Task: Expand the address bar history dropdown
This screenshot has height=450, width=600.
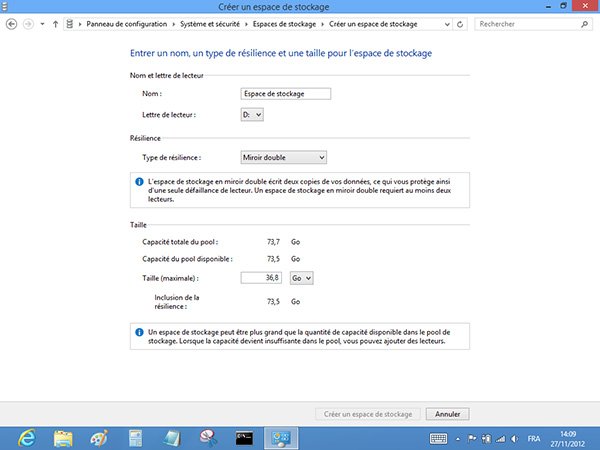Action: 447,24
